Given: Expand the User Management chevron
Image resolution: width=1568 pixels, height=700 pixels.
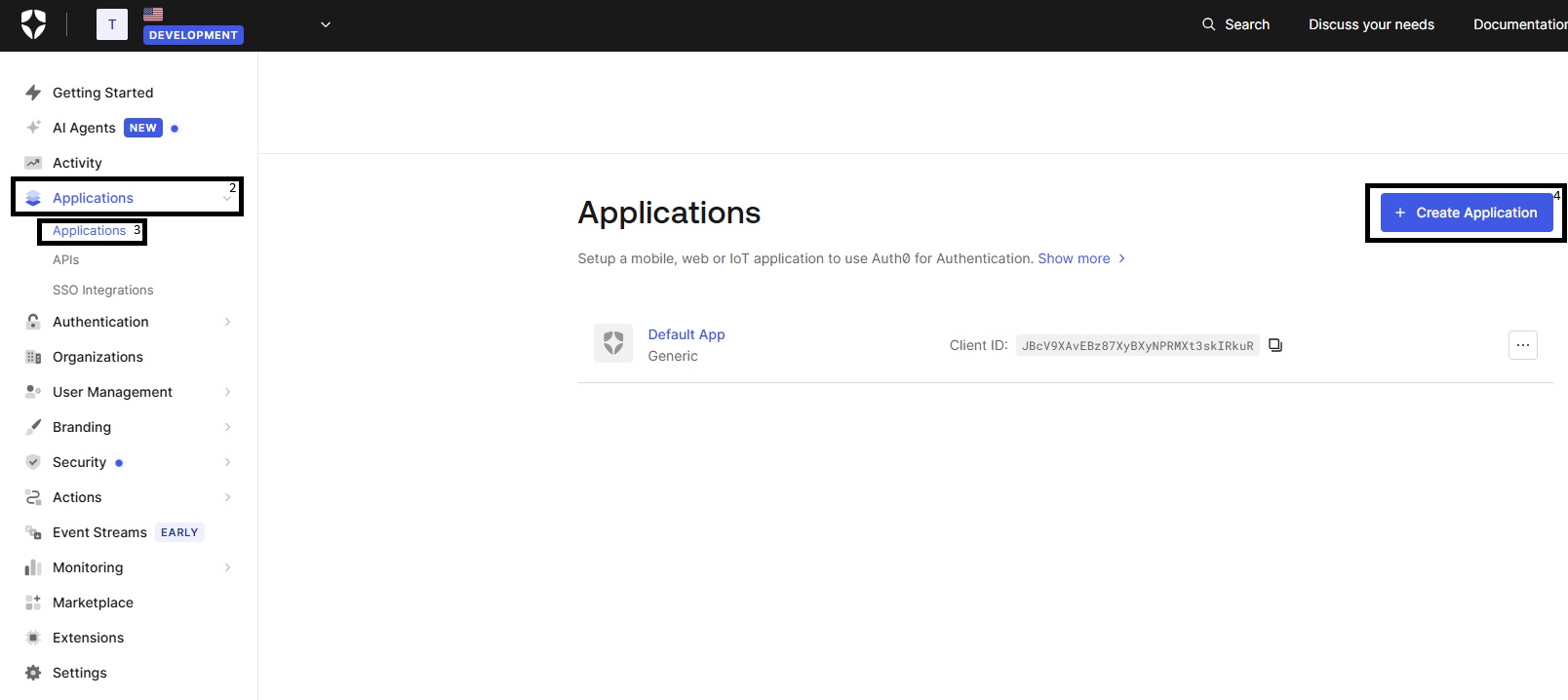Looking at the screenshot, I should (x=227, y=392).
